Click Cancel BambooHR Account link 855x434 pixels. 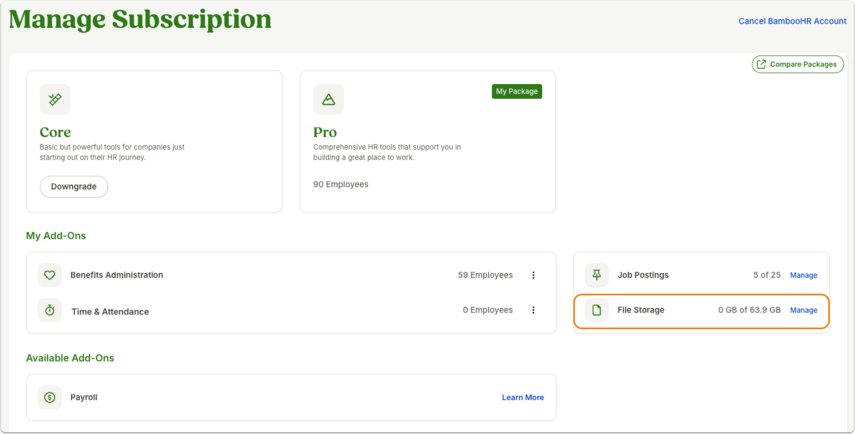tap(792, 21)
